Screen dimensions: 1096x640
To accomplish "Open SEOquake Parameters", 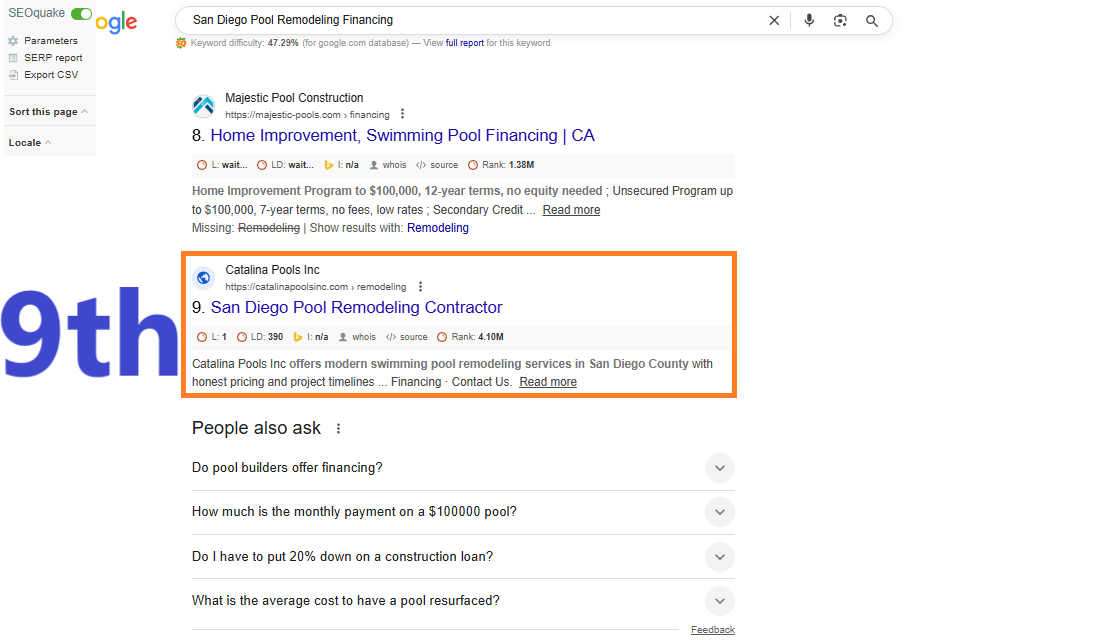I will pyautogui.click(x=43, y=41).
